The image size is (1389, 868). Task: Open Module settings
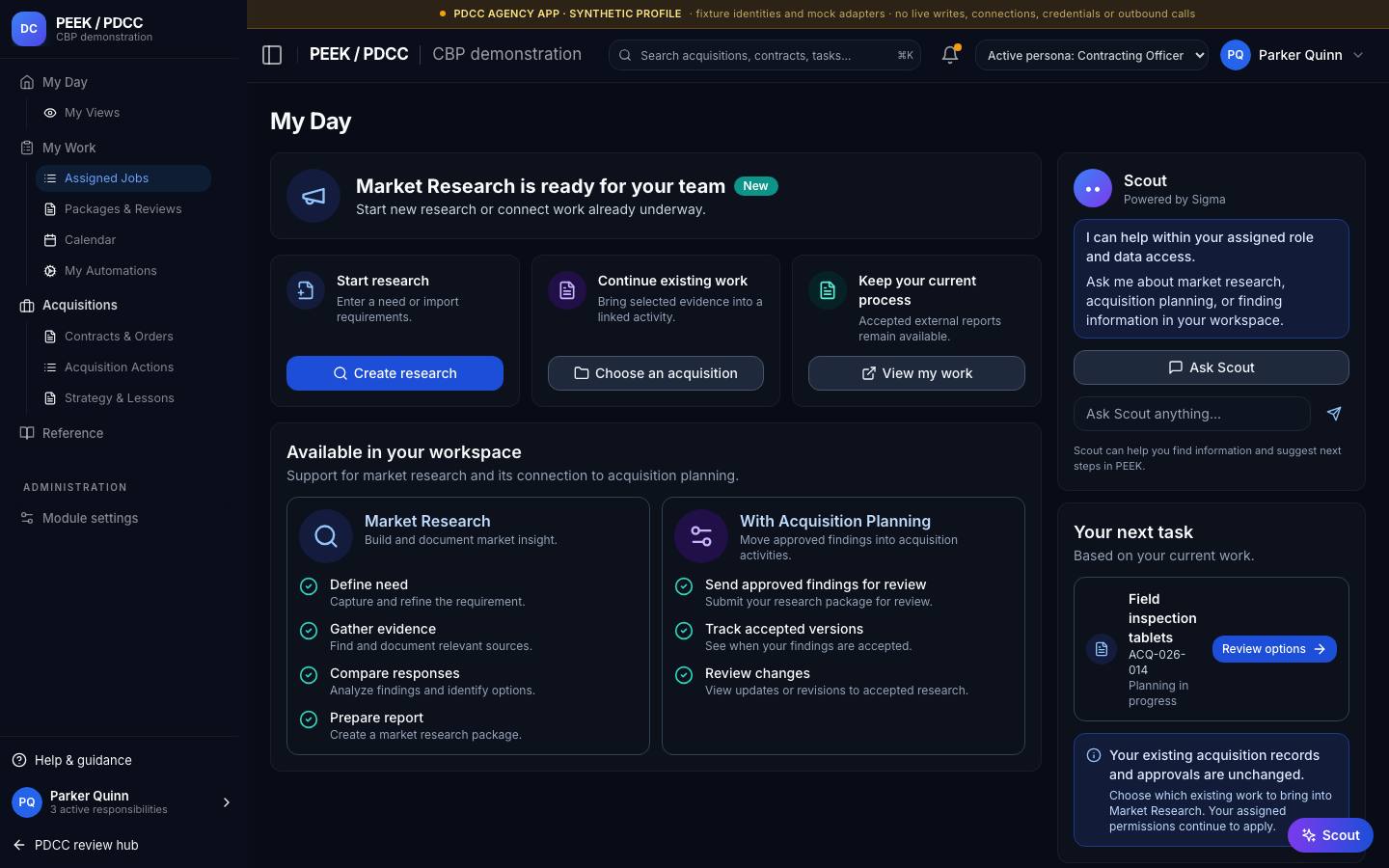point(90,518)
